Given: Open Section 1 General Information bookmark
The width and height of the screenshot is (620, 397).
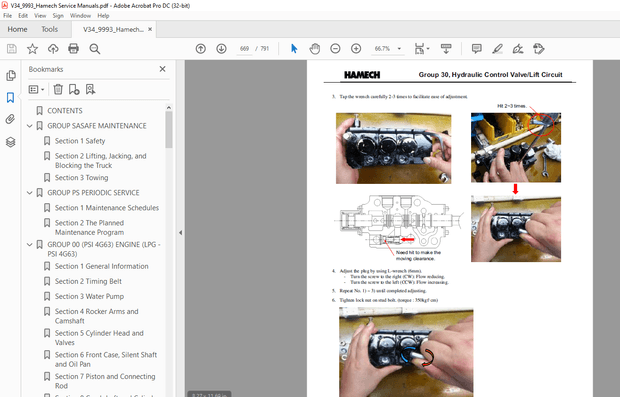Looking at the screenshot, I should coord(102,266).
